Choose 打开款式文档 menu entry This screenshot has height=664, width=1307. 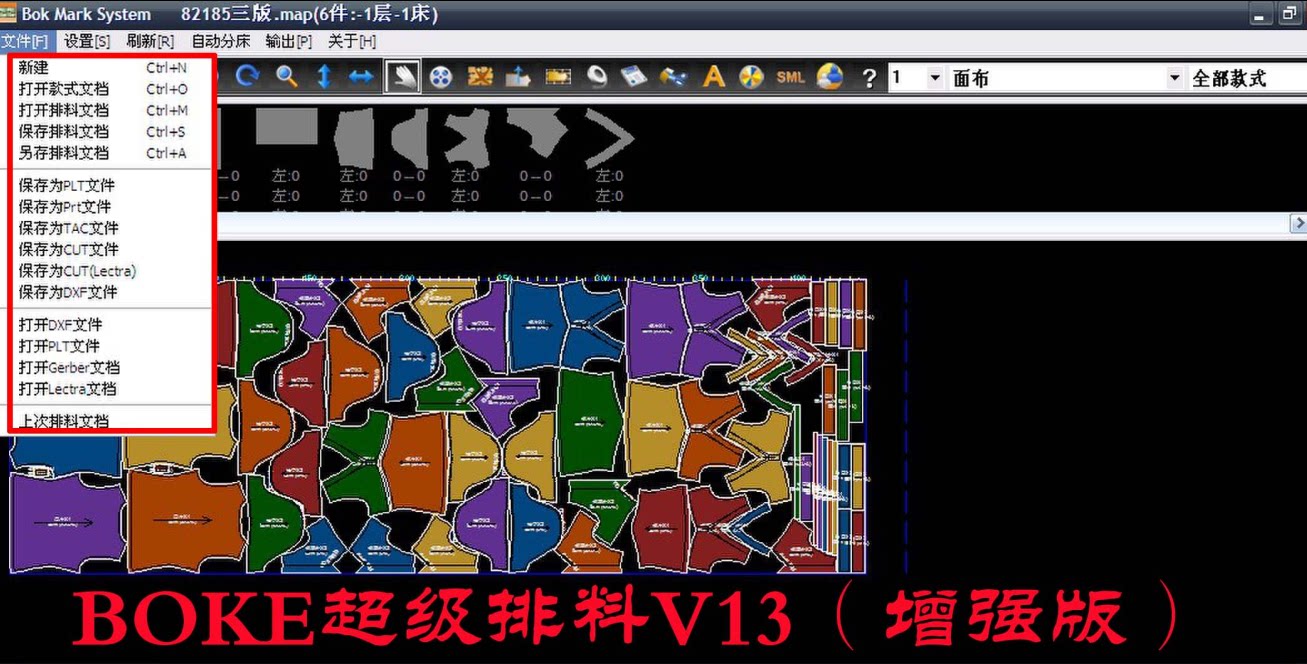click(x=111, y=89)
